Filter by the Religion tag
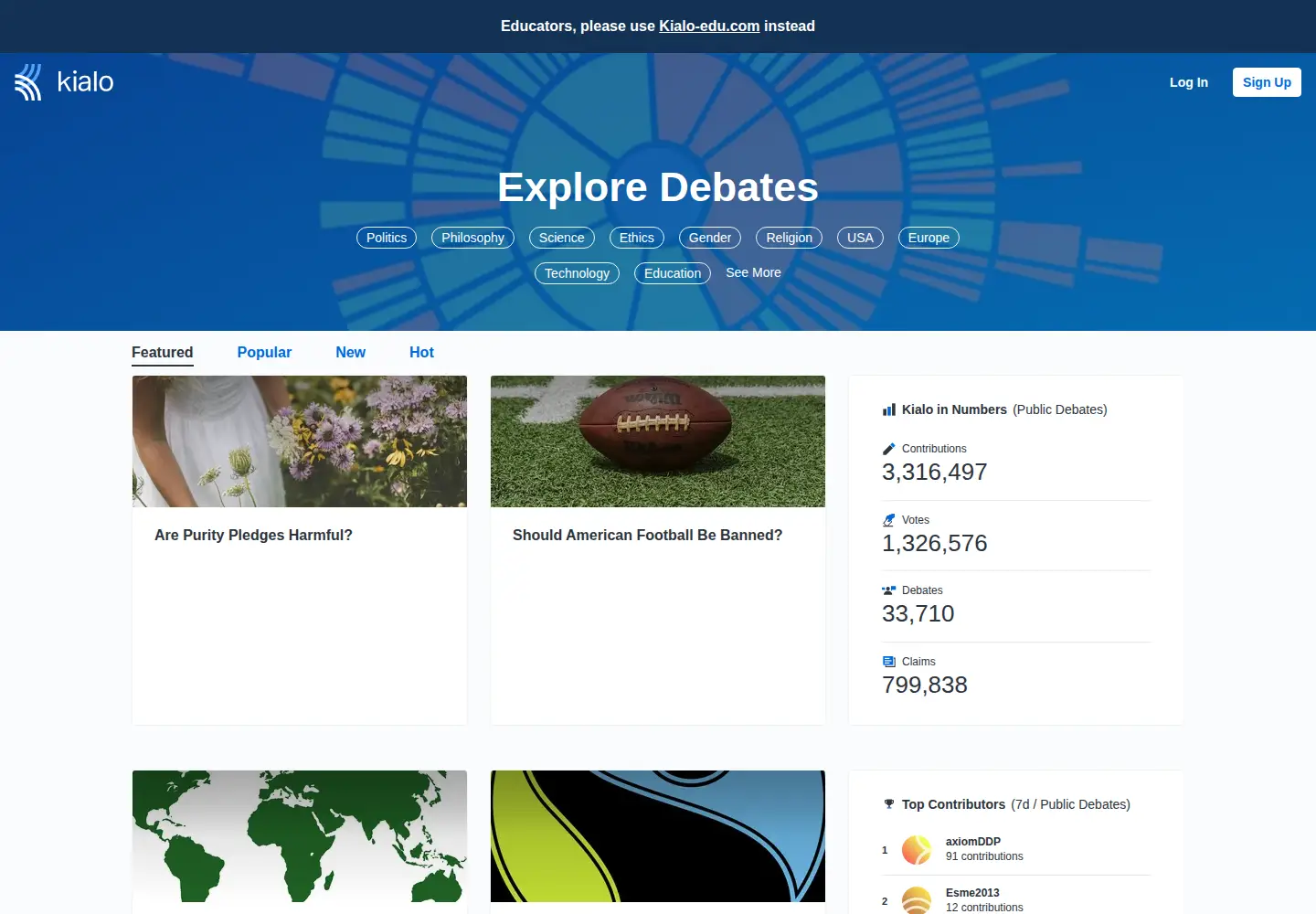This screenshot has width=1316, height=914. click(790, 238)
